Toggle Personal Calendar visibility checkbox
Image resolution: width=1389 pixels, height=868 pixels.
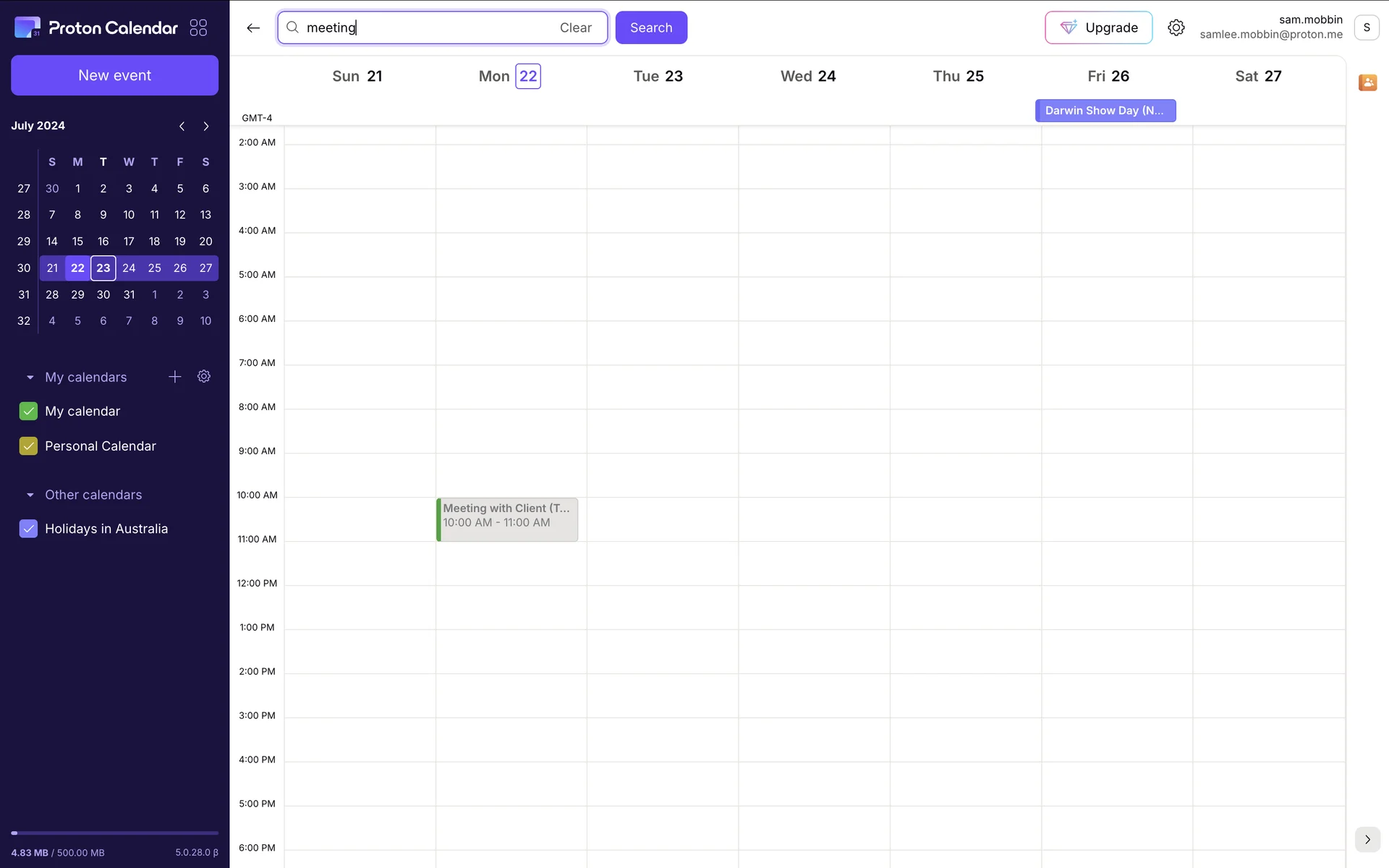(x=28, y=446)
